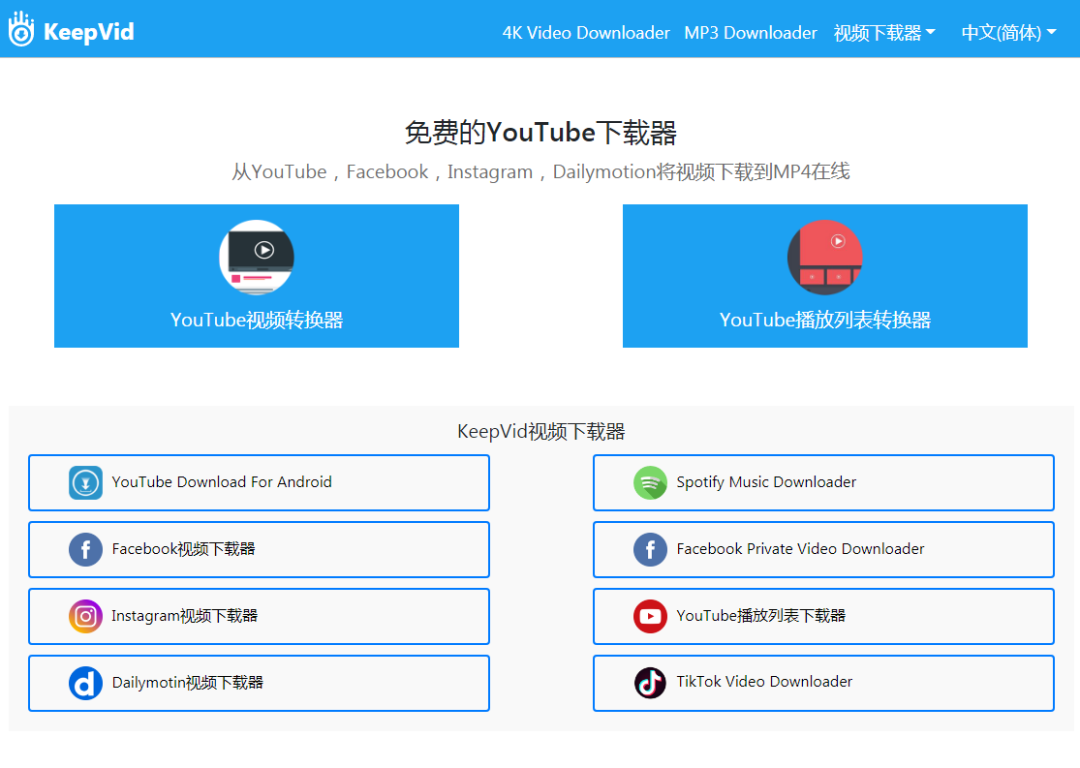Click the Dailymotion blue d icon
Screen dimensions: 1080x768
click(85, 683)
